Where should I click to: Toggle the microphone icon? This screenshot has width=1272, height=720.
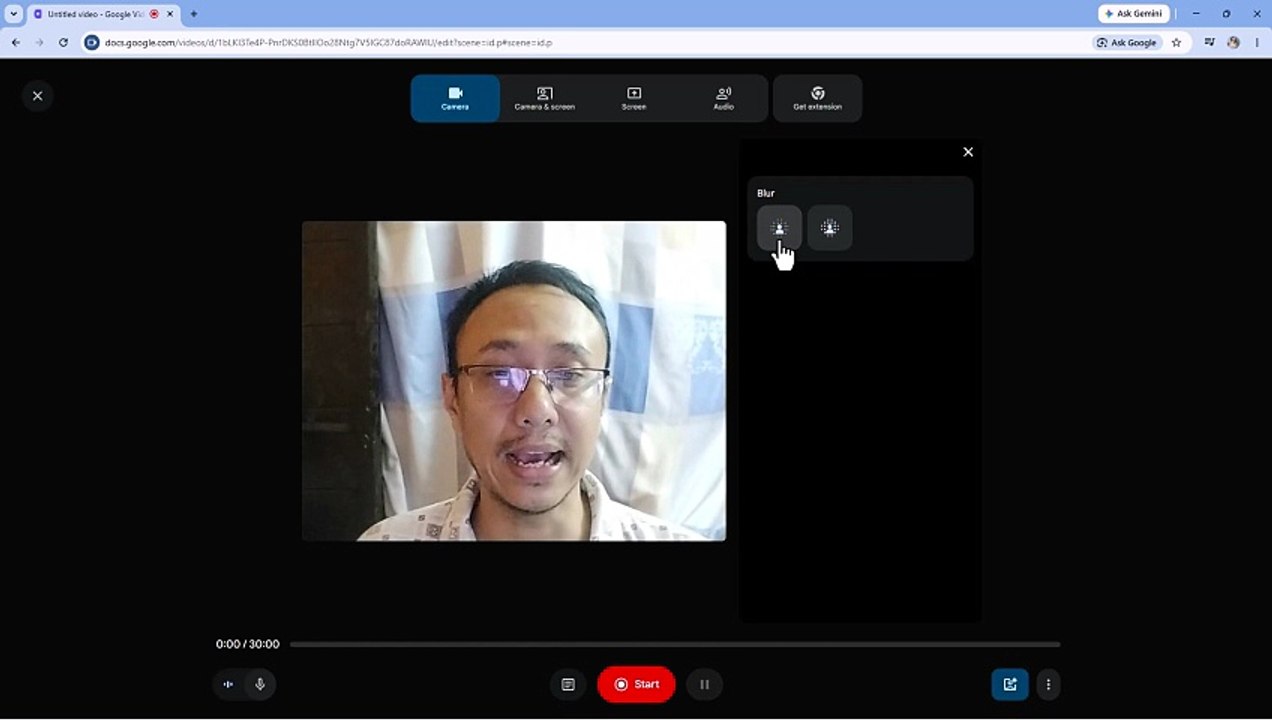pos(260,684)
